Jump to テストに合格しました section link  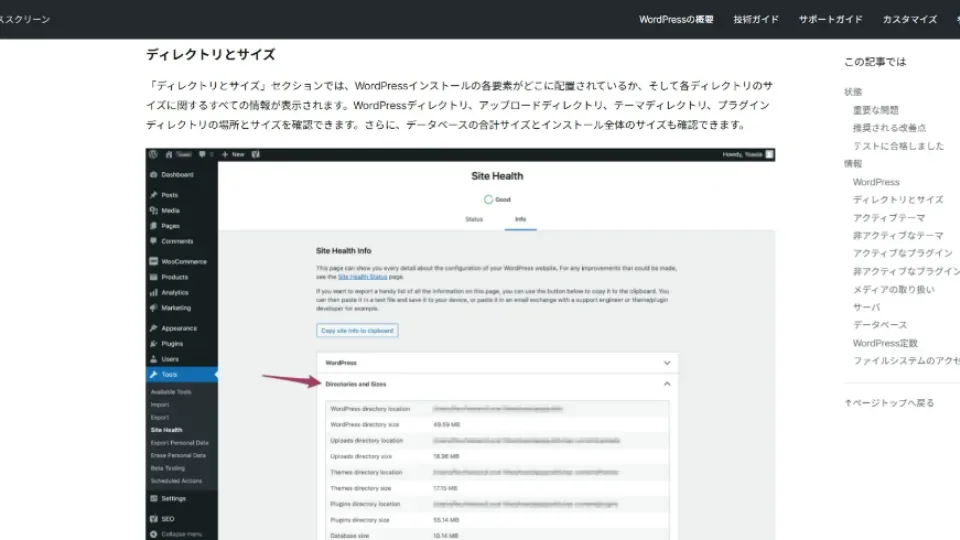click(898, 146)
